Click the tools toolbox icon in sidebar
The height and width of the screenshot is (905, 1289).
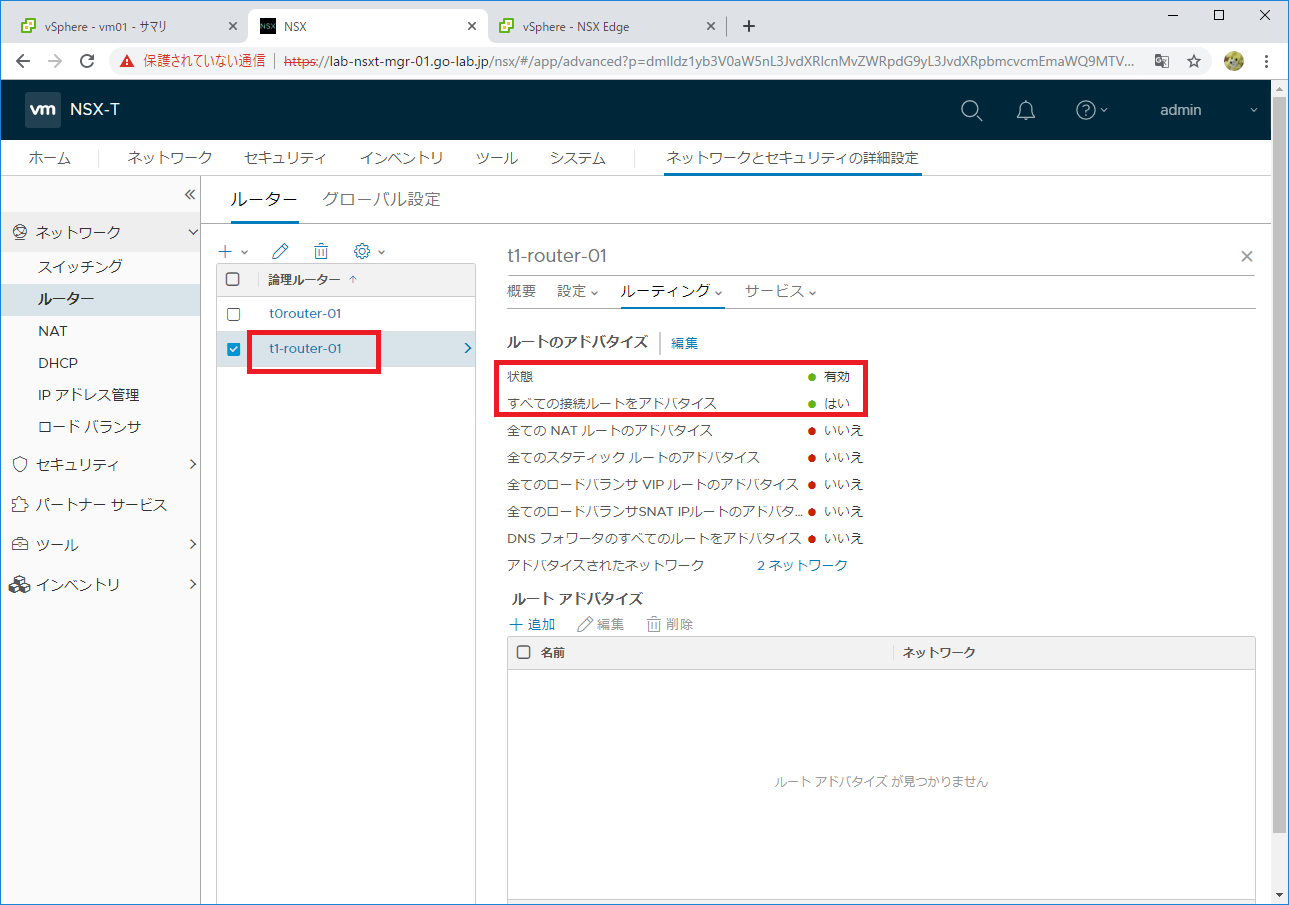pos(19,544)
